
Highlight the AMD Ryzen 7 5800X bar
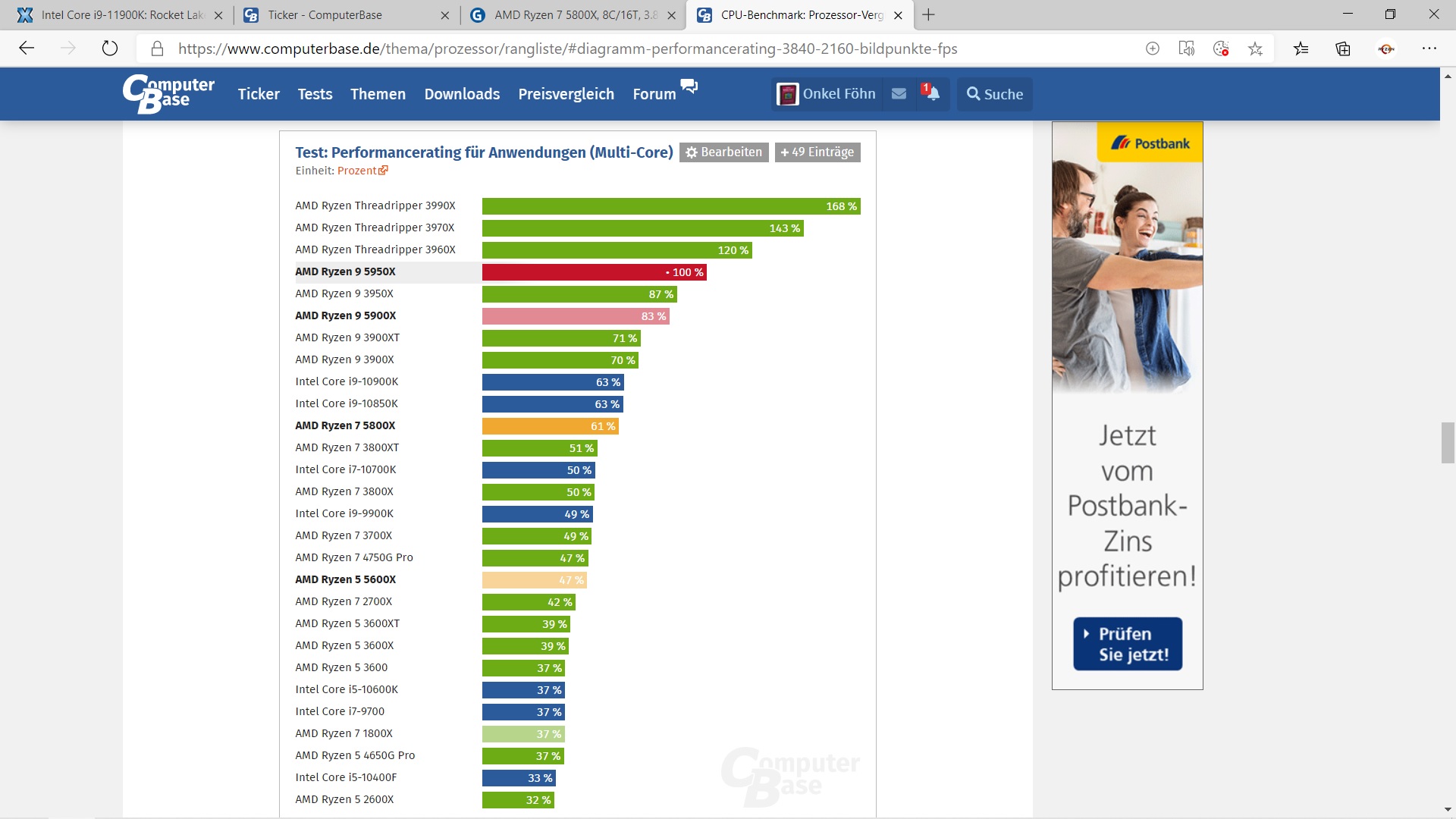pos(550,426)
